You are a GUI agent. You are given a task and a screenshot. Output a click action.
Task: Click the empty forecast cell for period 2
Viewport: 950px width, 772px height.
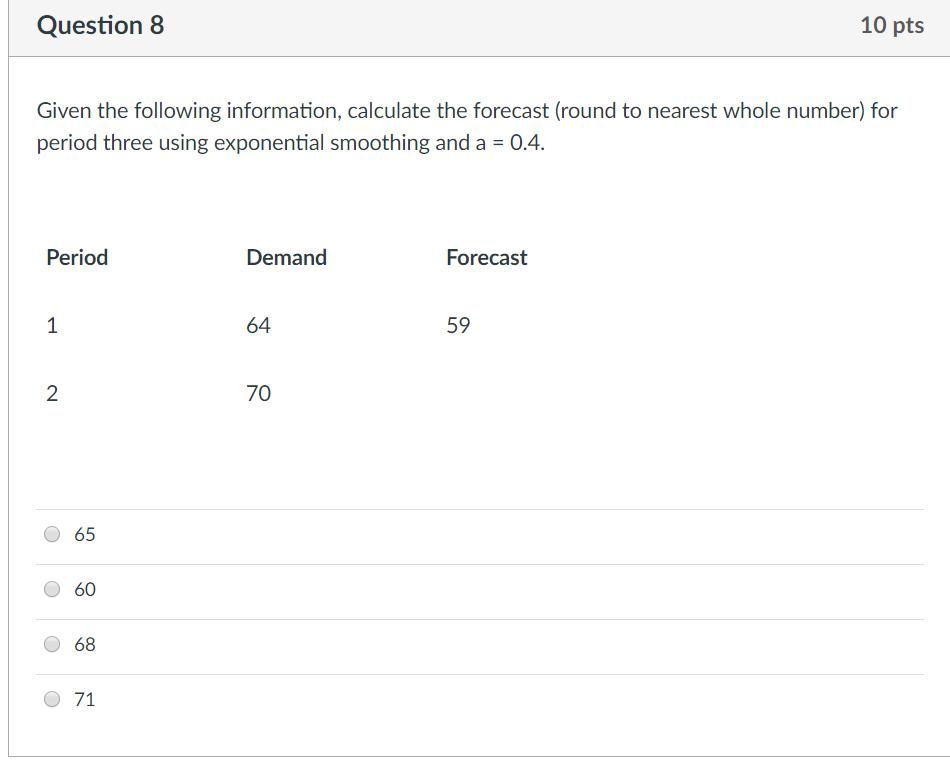click(486, 394)
